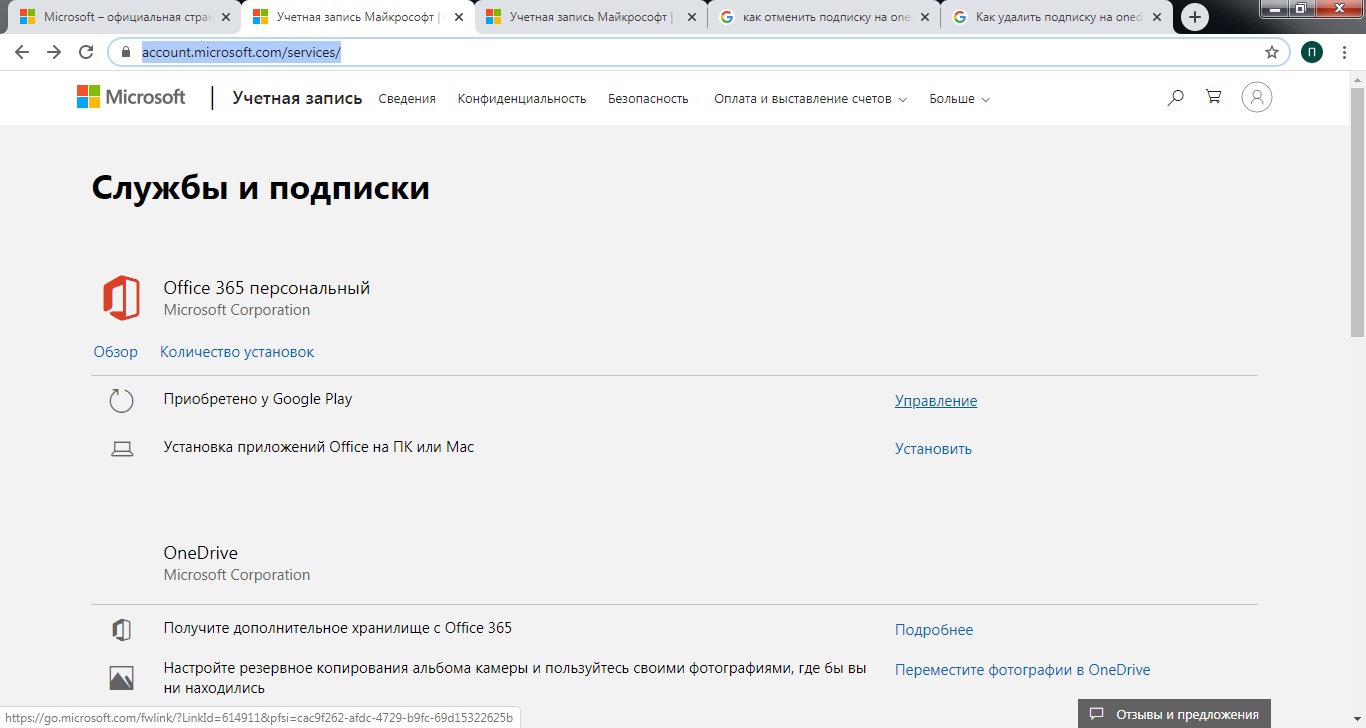
Task: Bookmark this page with star icon
Action: 1272,52
